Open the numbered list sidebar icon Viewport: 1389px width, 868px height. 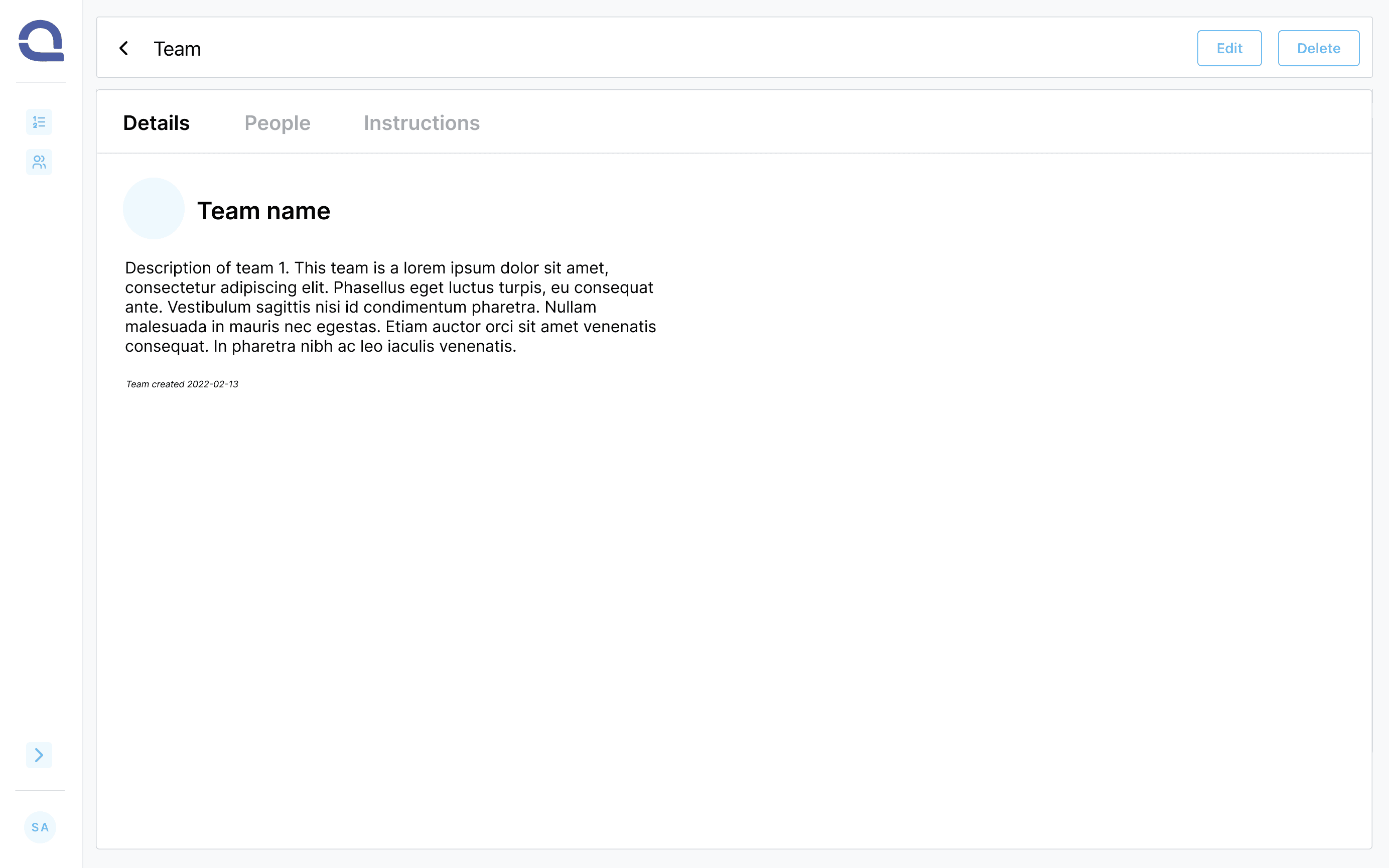click(x=39, y=122)
